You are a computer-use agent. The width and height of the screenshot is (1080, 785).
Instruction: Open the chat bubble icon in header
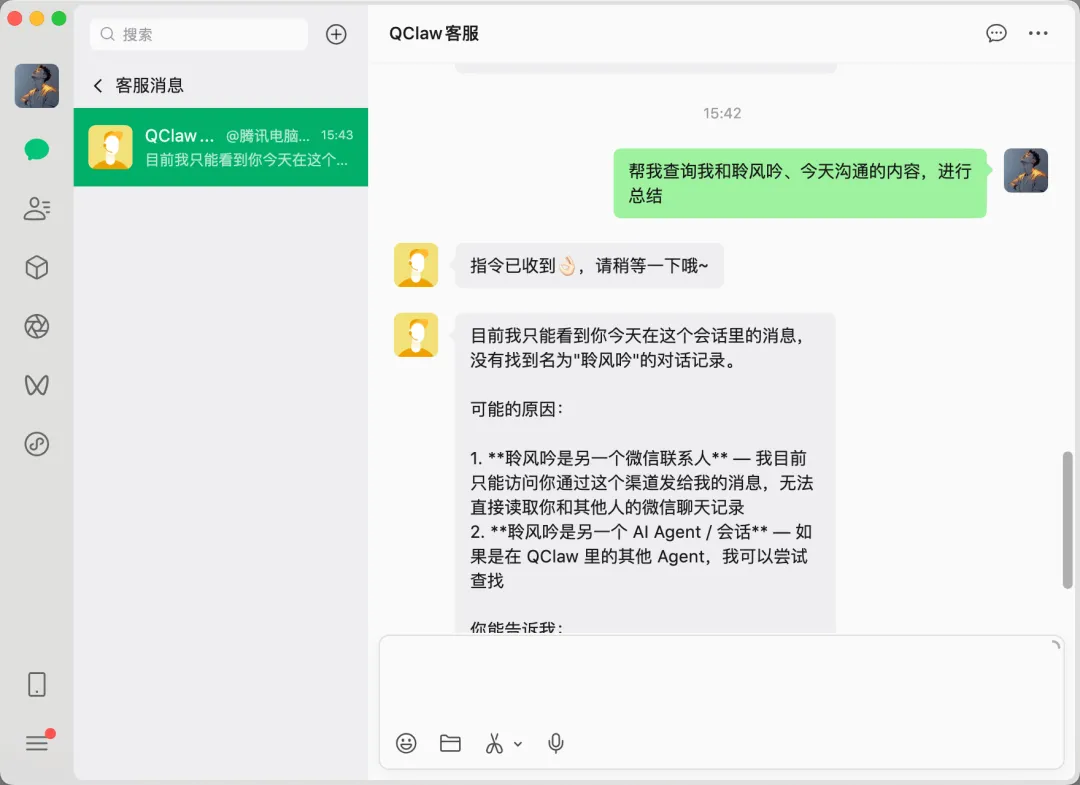pyautogui.click(x=996, y=33)
